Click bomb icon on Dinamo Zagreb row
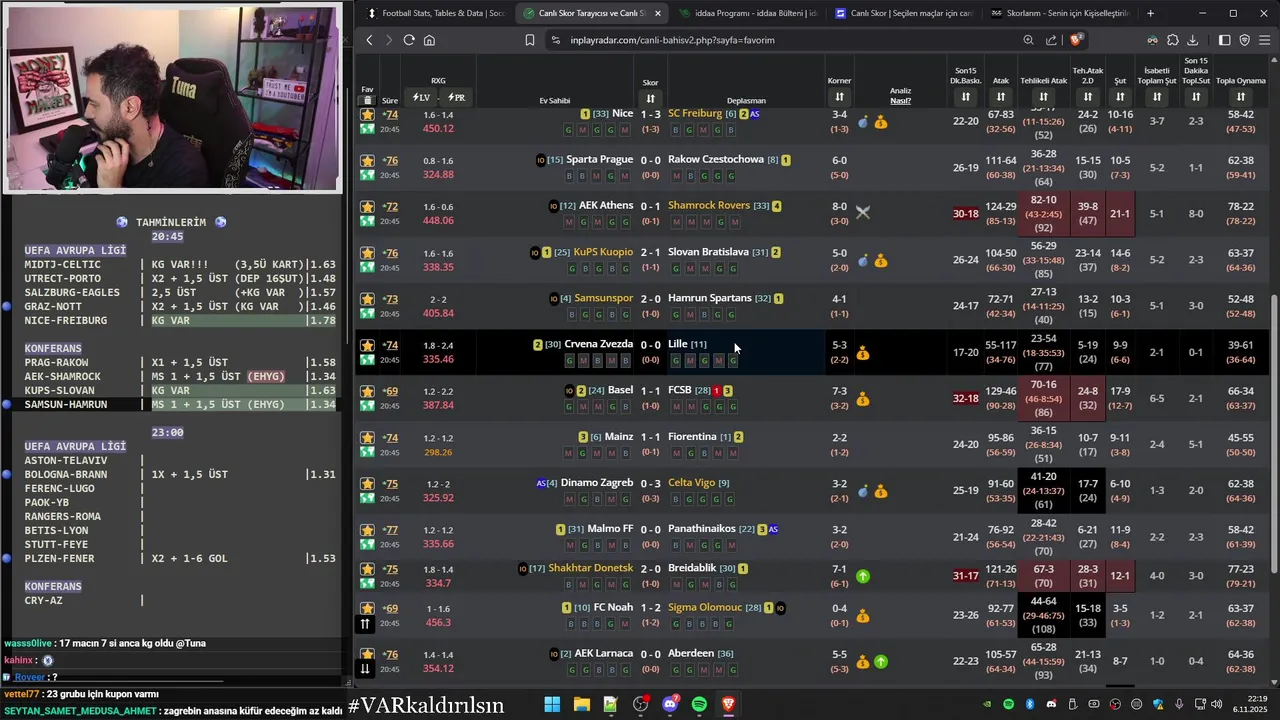The image size is (1280, 720). pos(863,492)
